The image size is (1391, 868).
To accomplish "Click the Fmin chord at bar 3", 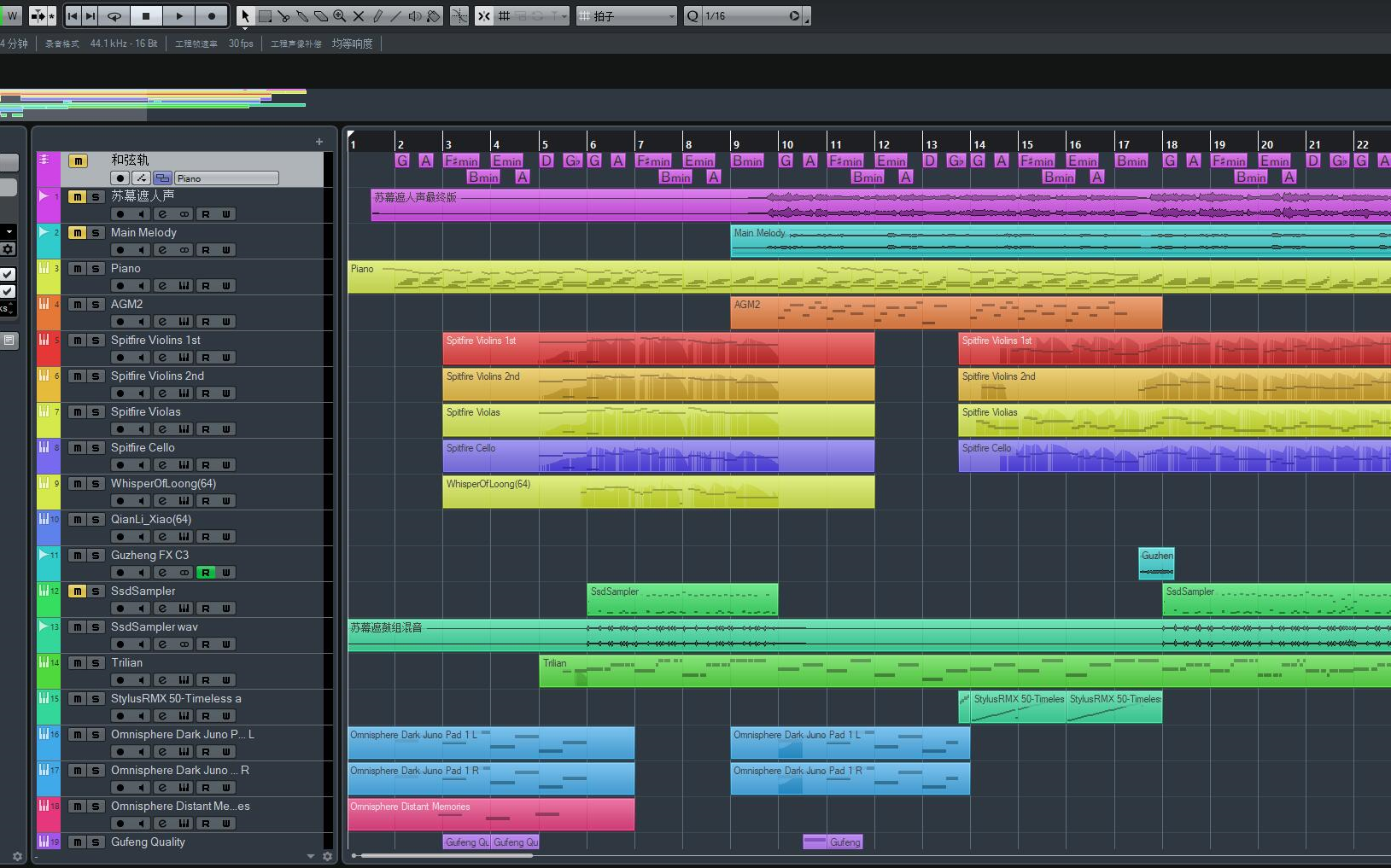I will click(461, 160).
